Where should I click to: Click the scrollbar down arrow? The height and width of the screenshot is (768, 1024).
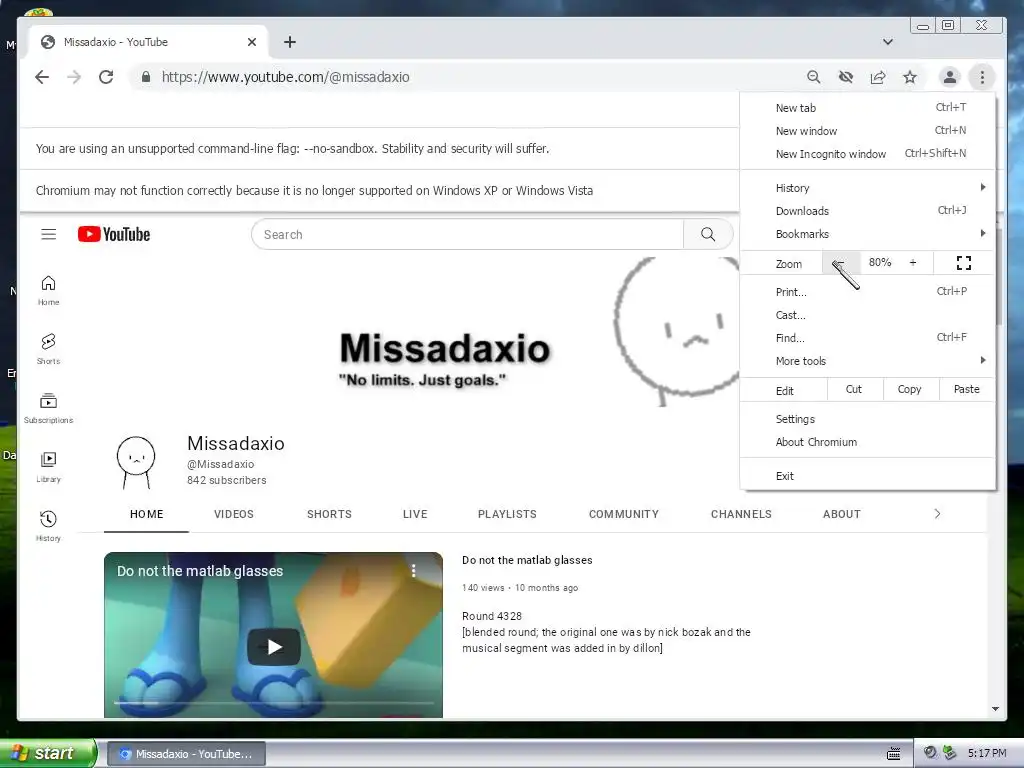pos(995,709)
